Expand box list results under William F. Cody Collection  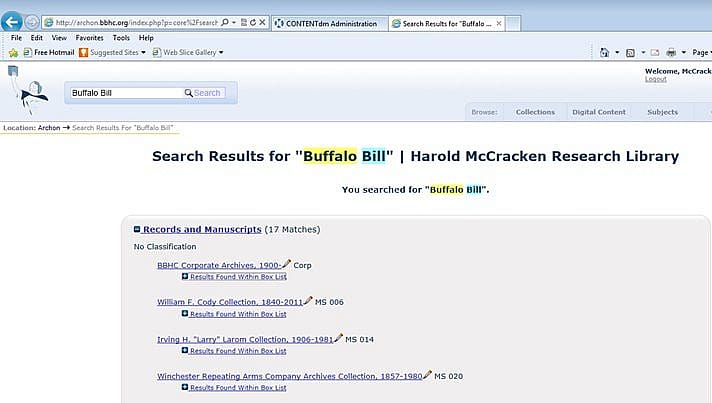[x=234, y=314]
